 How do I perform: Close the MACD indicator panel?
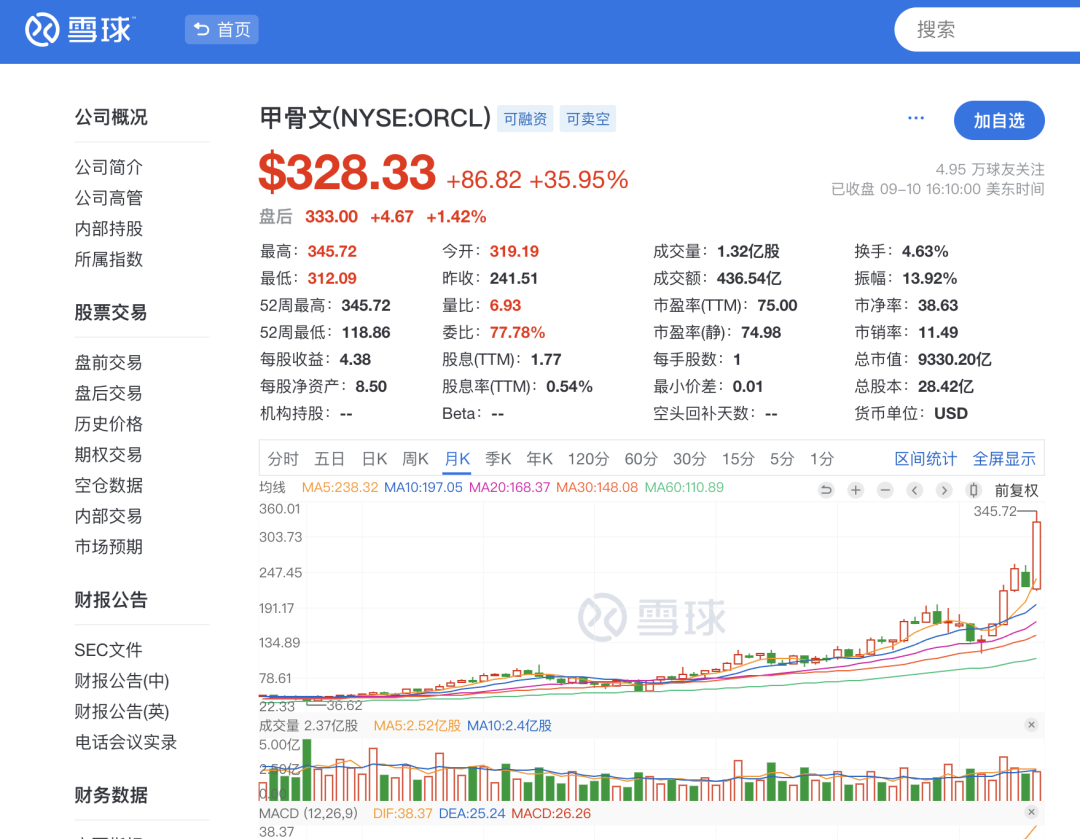pos(1031,812)
